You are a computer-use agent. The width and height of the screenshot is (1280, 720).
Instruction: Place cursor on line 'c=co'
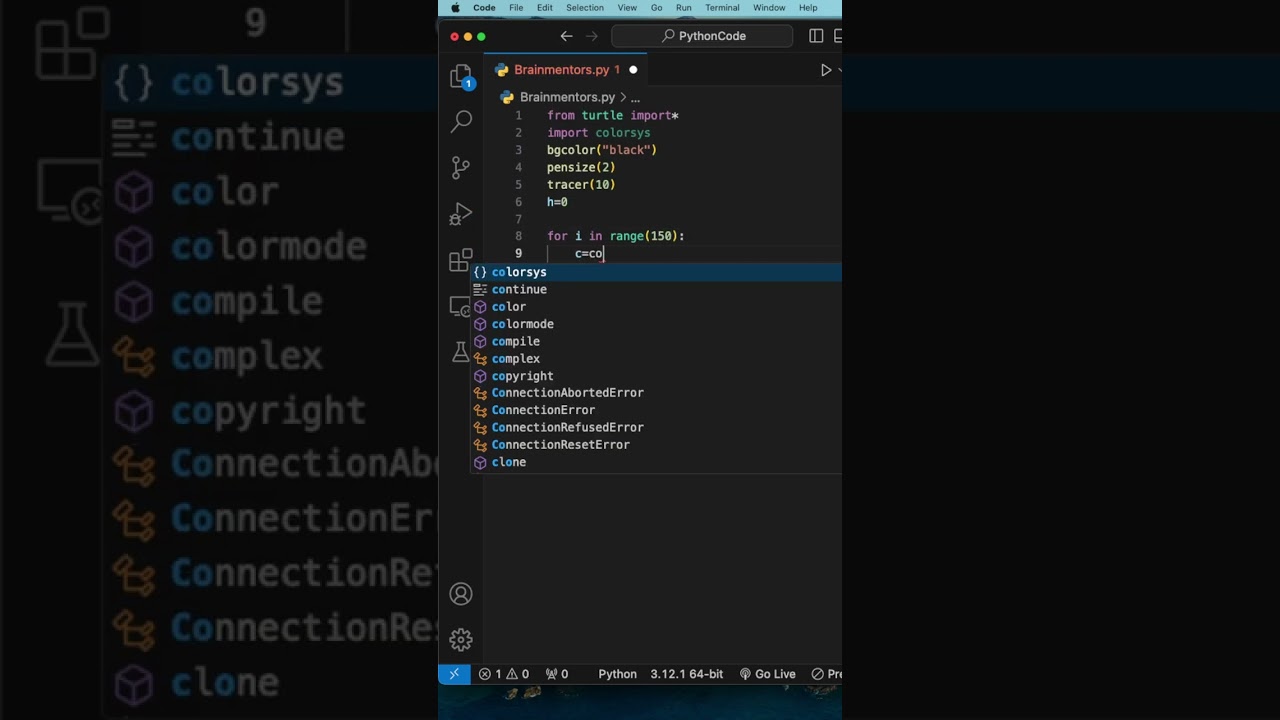[x=589, y=254]
